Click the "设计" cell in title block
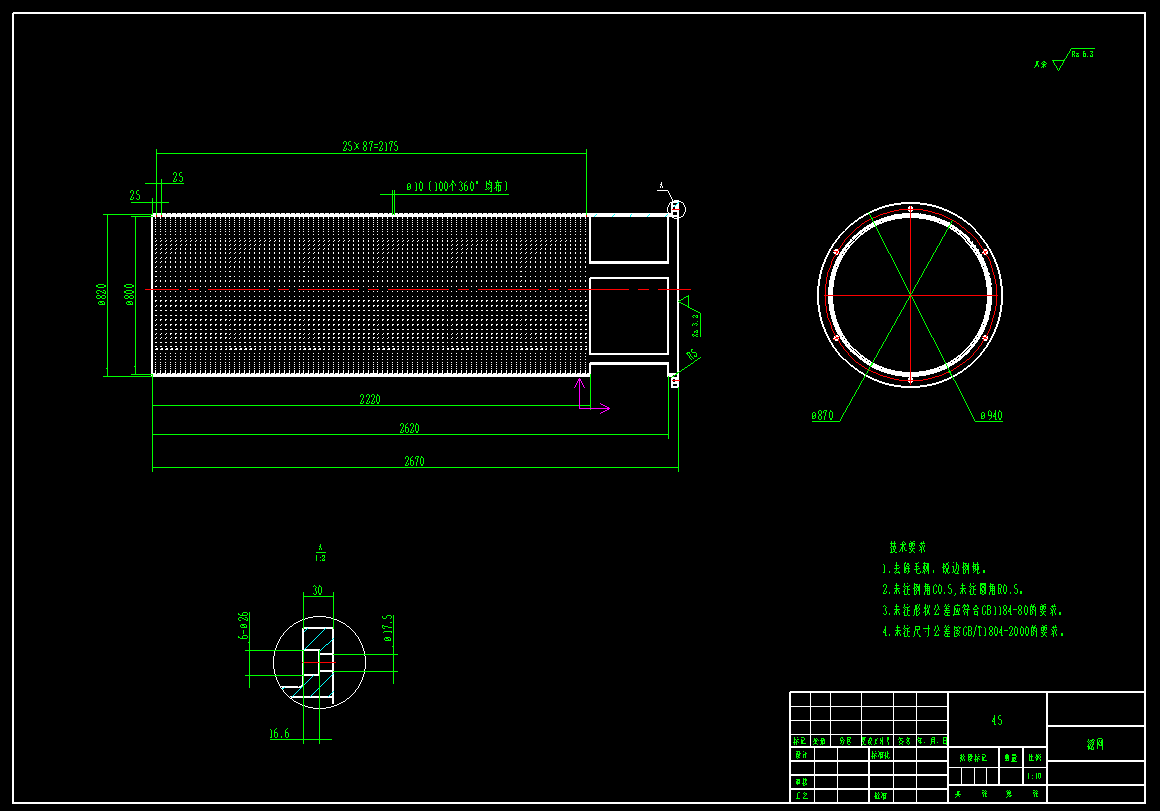Screen dimensions: 1160x811 pos(802,755)
